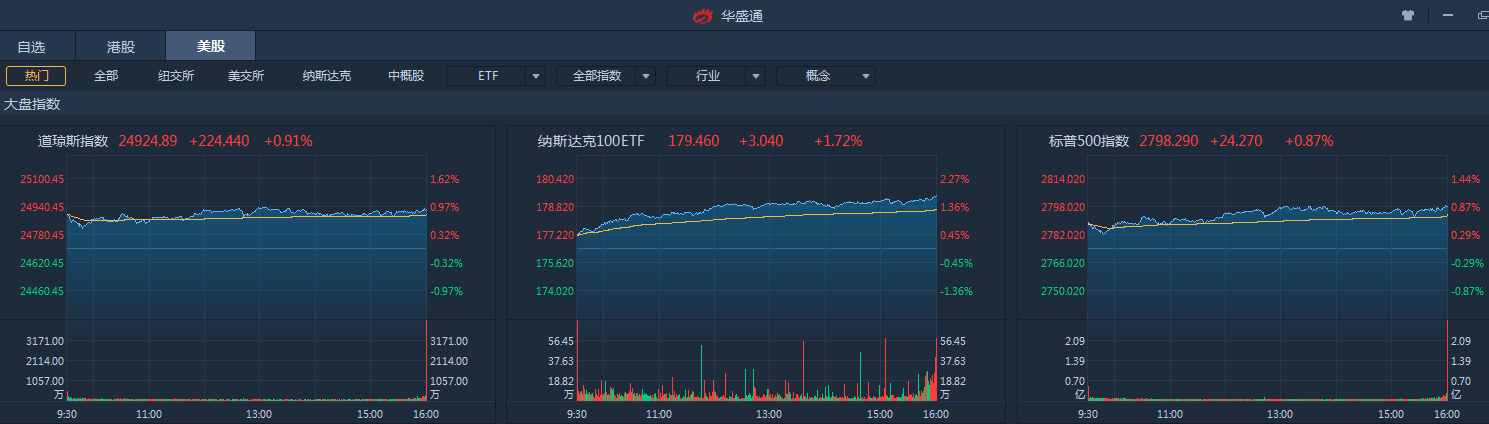Click the Dow Jones volume bar chart

coord(246,361)
